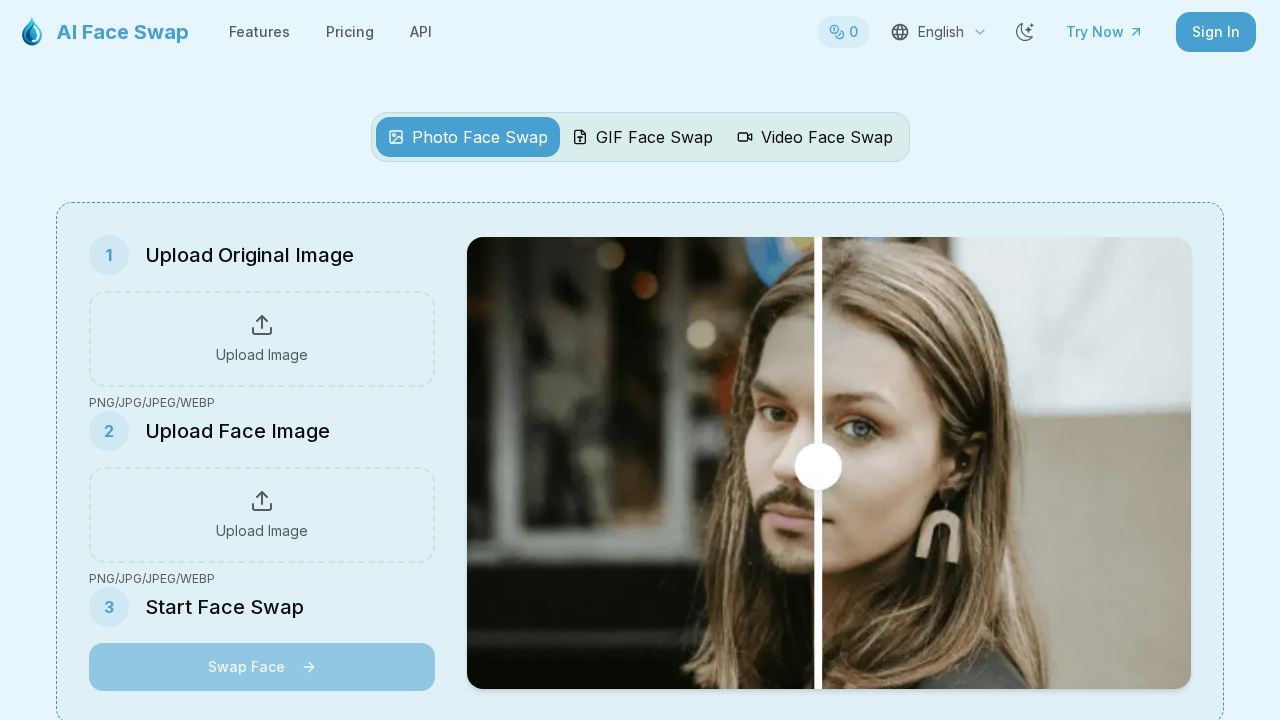
Task: Switch to the Video Face Swap tab
Action: pos(815,137)
